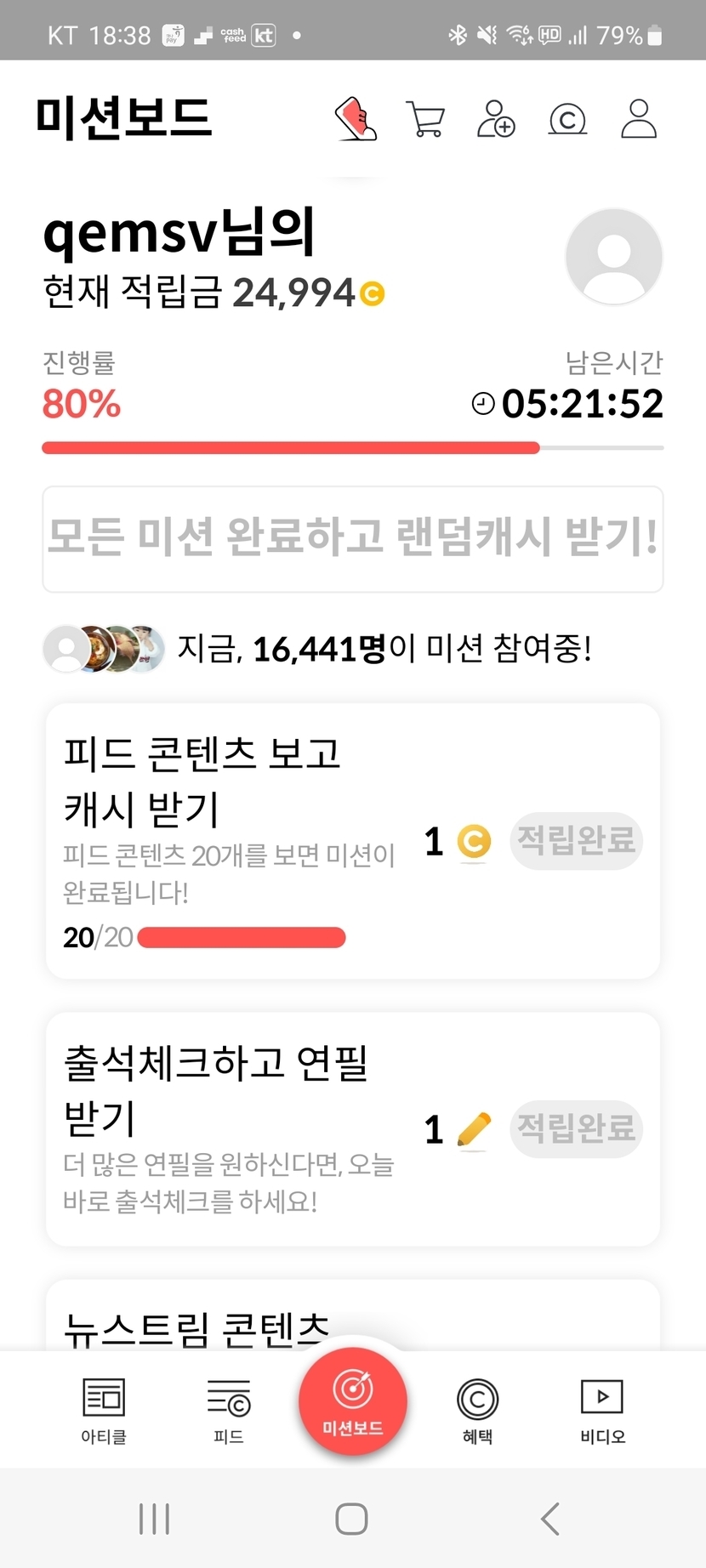Tap the participant avatars cluster
The width and height of the screenshot is (706, 1568).
point(104,649)
